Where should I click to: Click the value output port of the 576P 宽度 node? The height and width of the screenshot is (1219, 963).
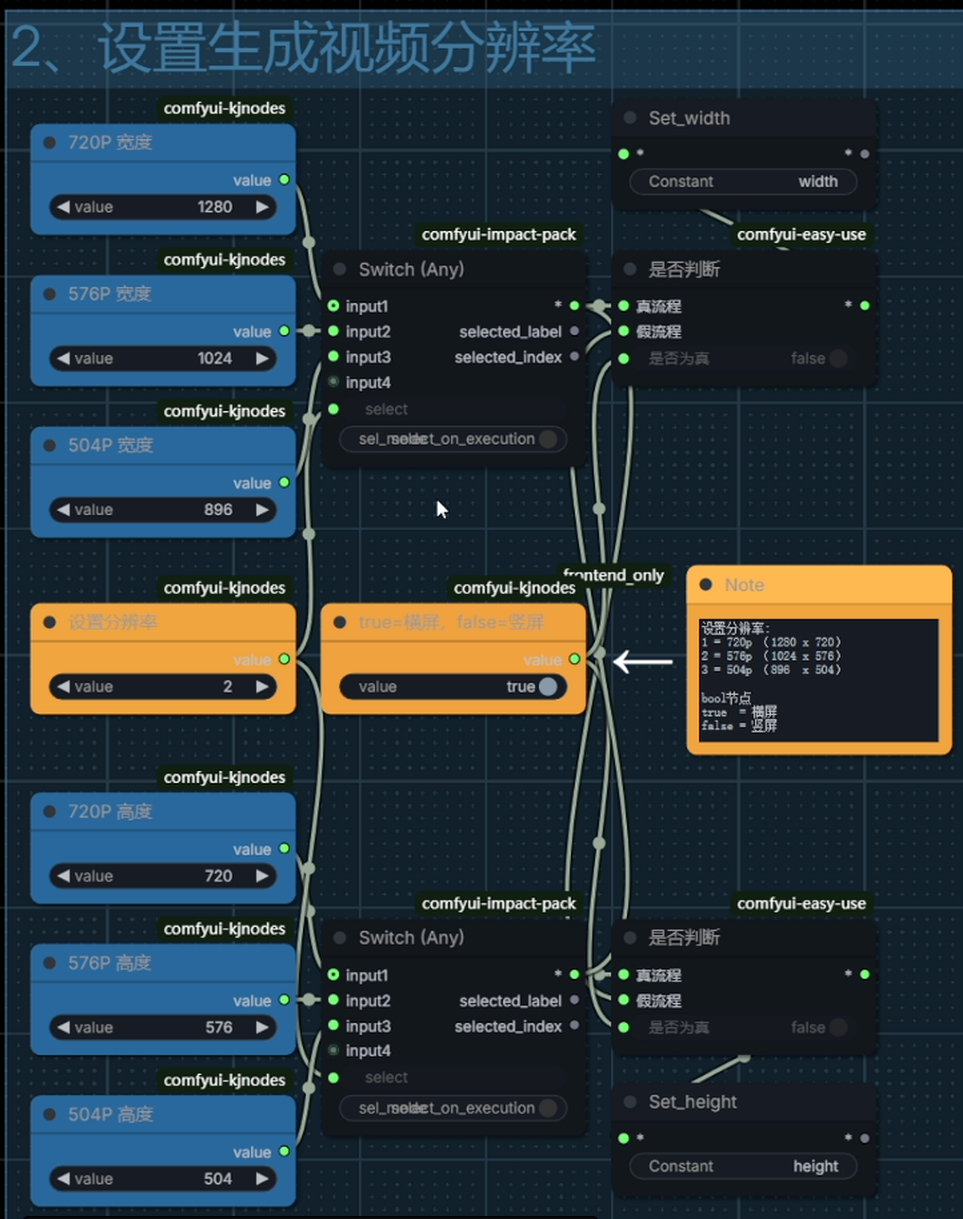pyautogui.click(x=284, y=331)
